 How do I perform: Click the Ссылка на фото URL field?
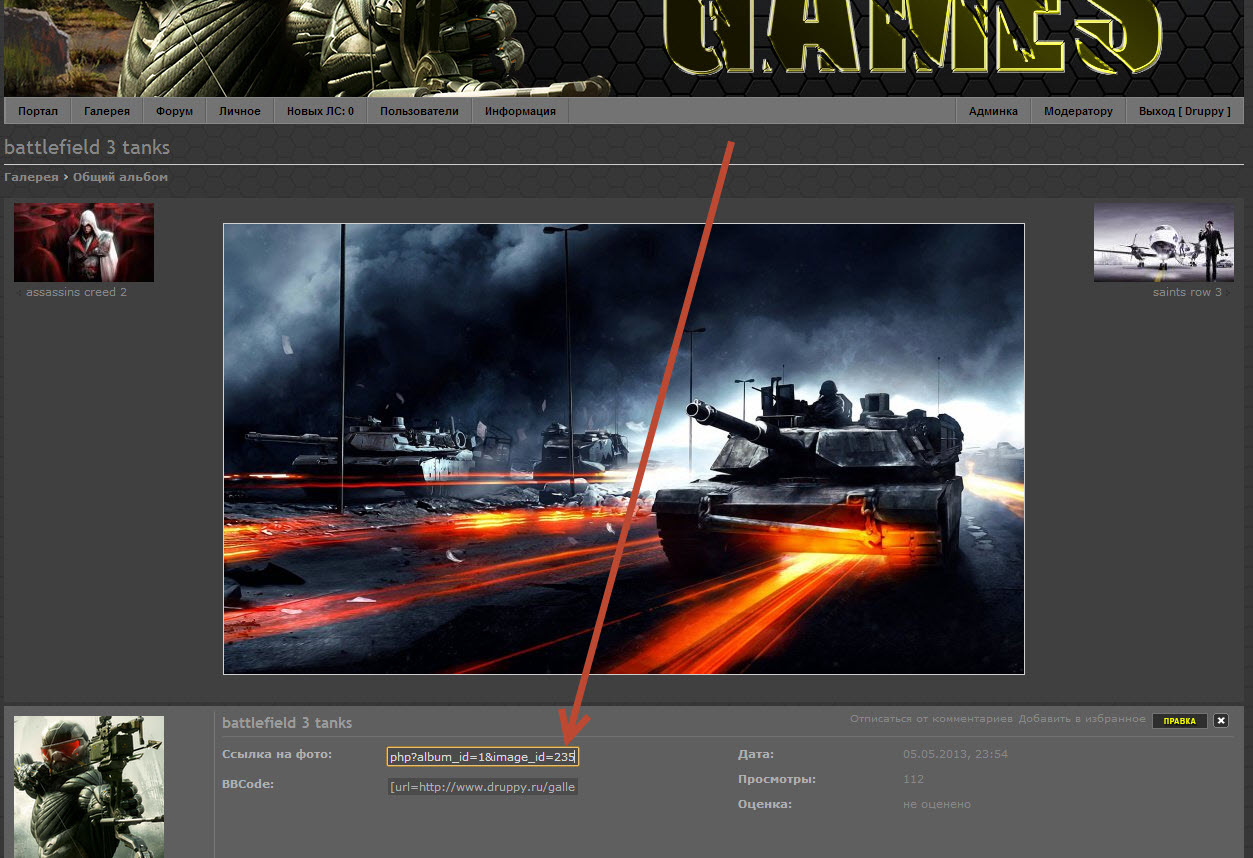pos(482,757)
